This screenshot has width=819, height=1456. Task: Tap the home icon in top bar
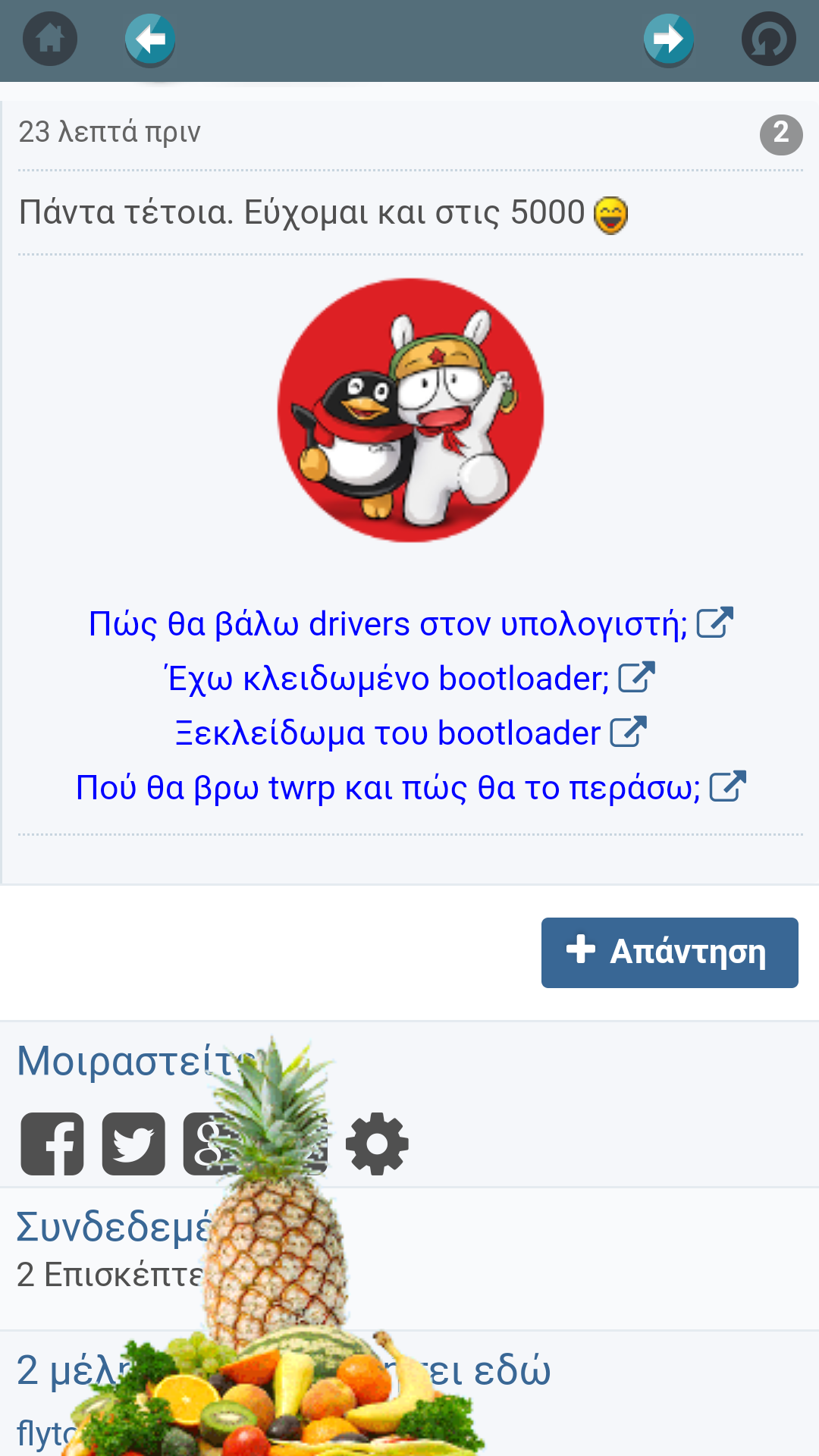point(50,39)
